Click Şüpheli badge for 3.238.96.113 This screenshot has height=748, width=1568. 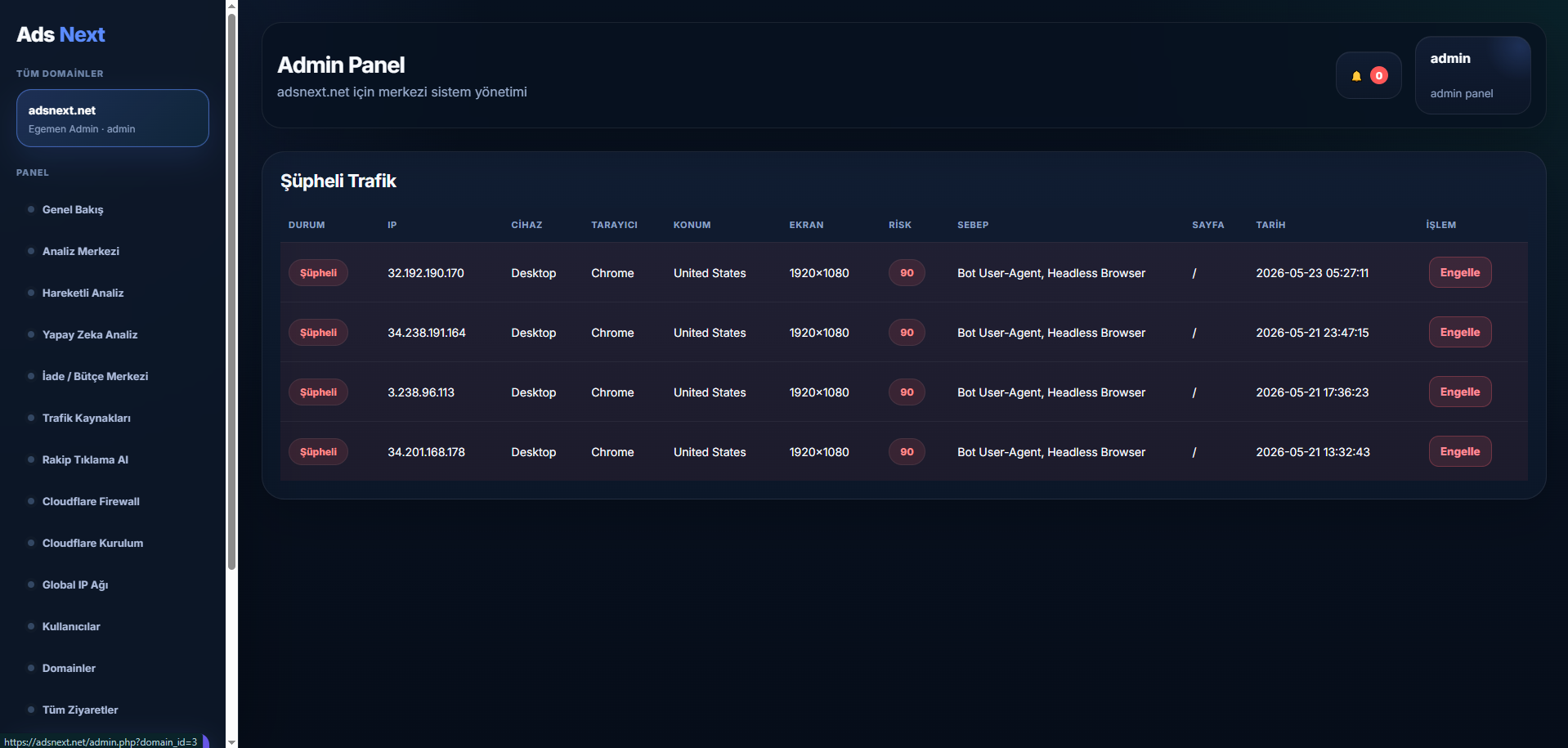click(318, 392)
